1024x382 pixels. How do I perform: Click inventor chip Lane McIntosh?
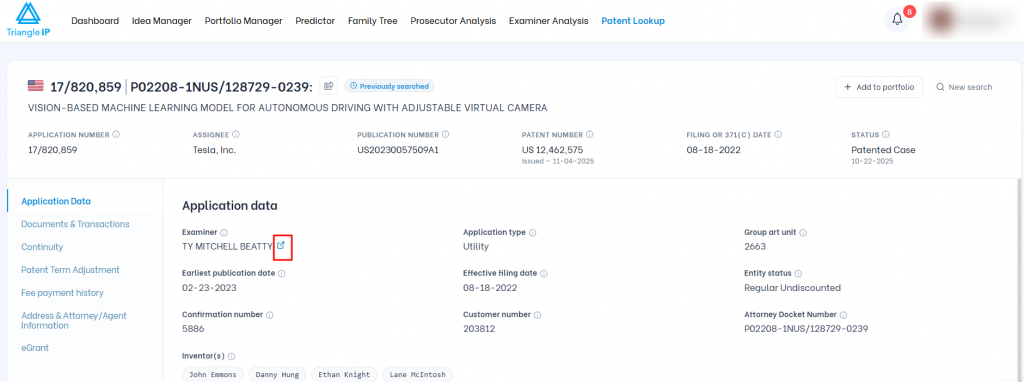pyautogui.click(x=417, y=375)
